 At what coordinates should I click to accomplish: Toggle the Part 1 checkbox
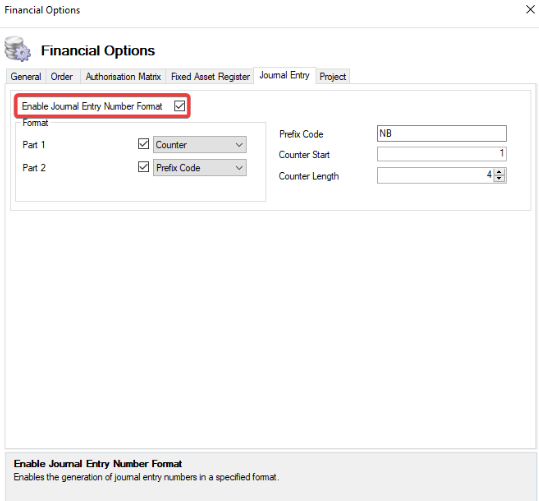coord(143,144)
